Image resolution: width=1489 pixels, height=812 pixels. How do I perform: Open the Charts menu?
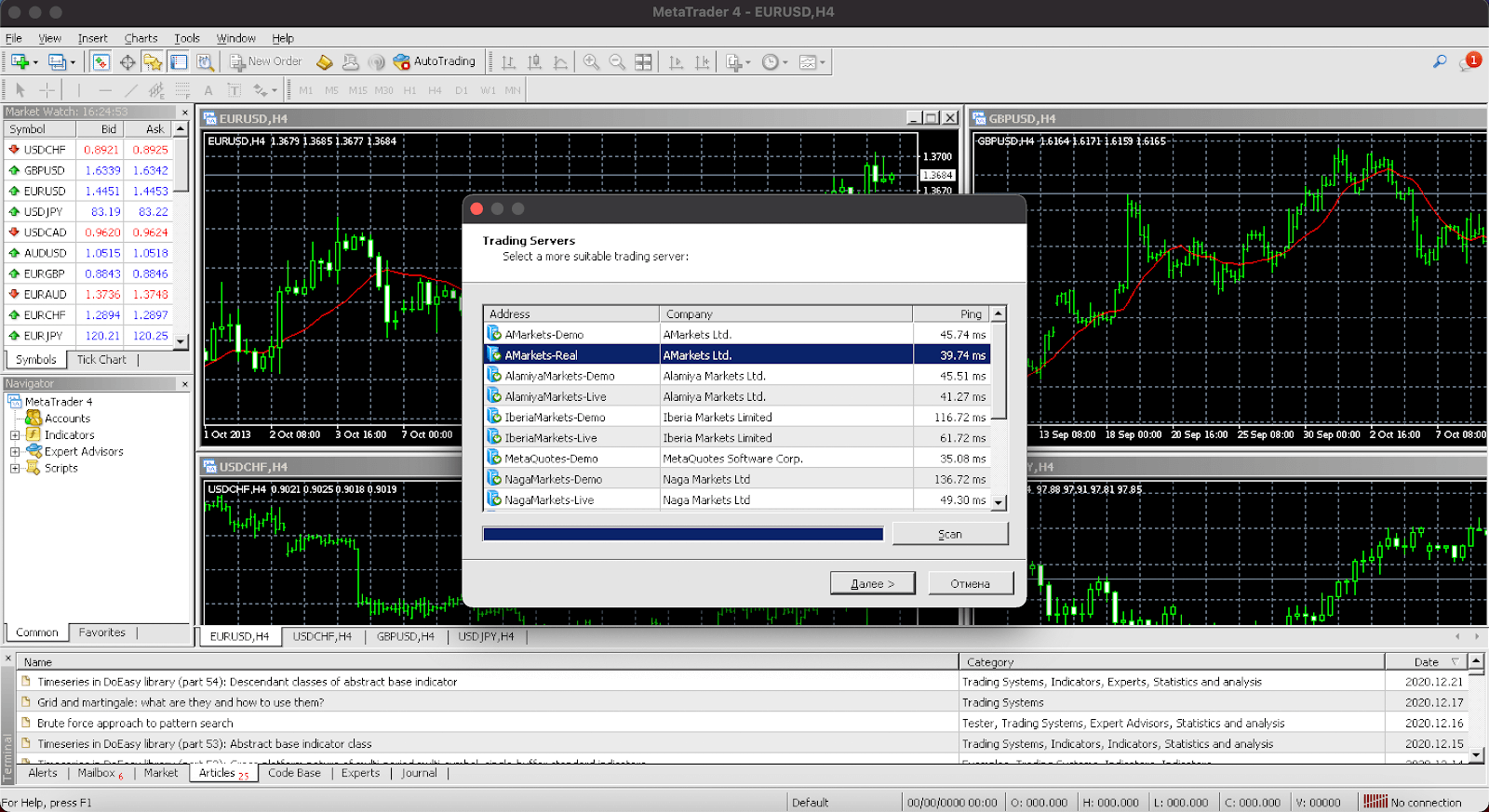[x=141, y=38]
